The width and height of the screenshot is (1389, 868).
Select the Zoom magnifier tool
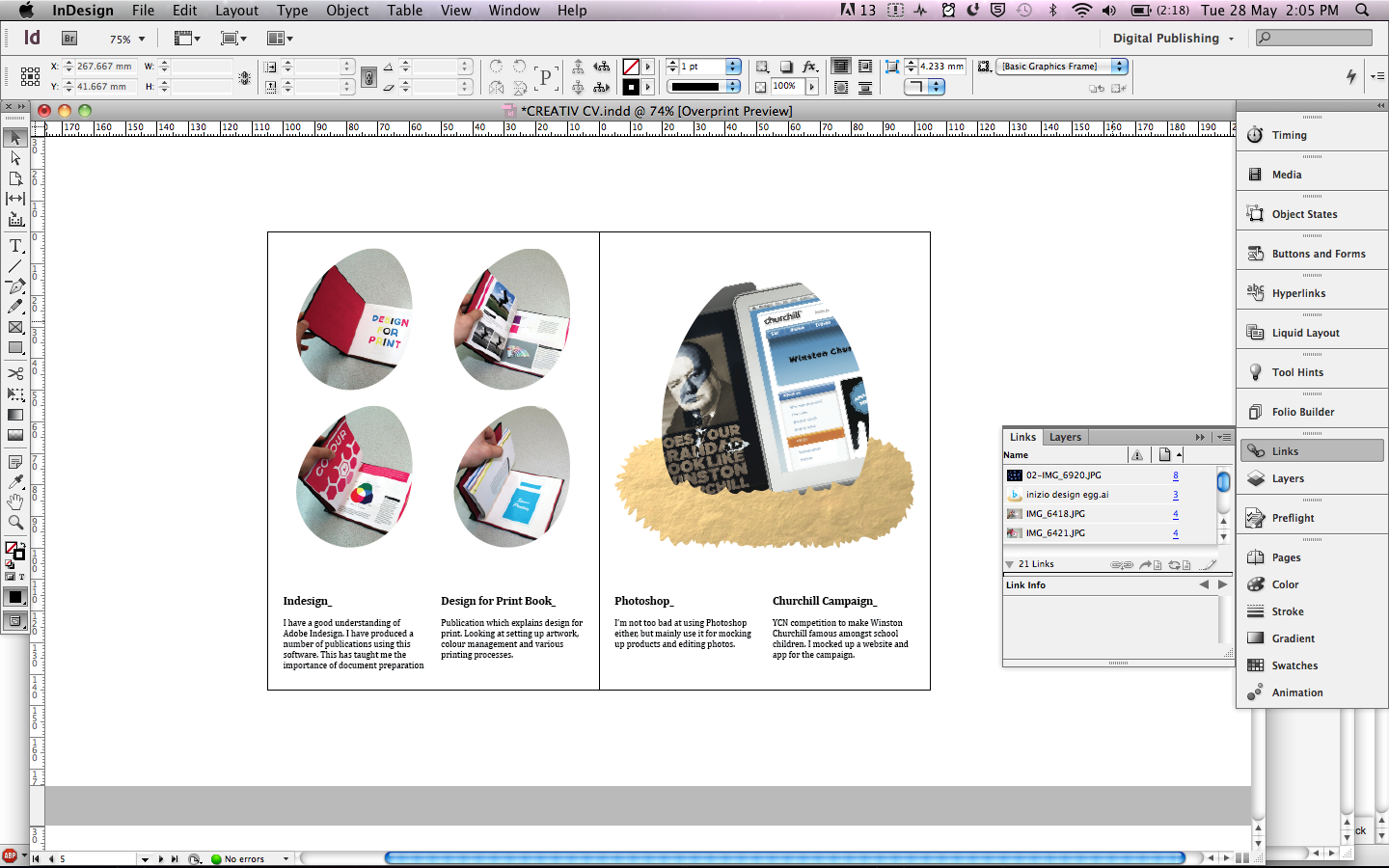(15, 522)
